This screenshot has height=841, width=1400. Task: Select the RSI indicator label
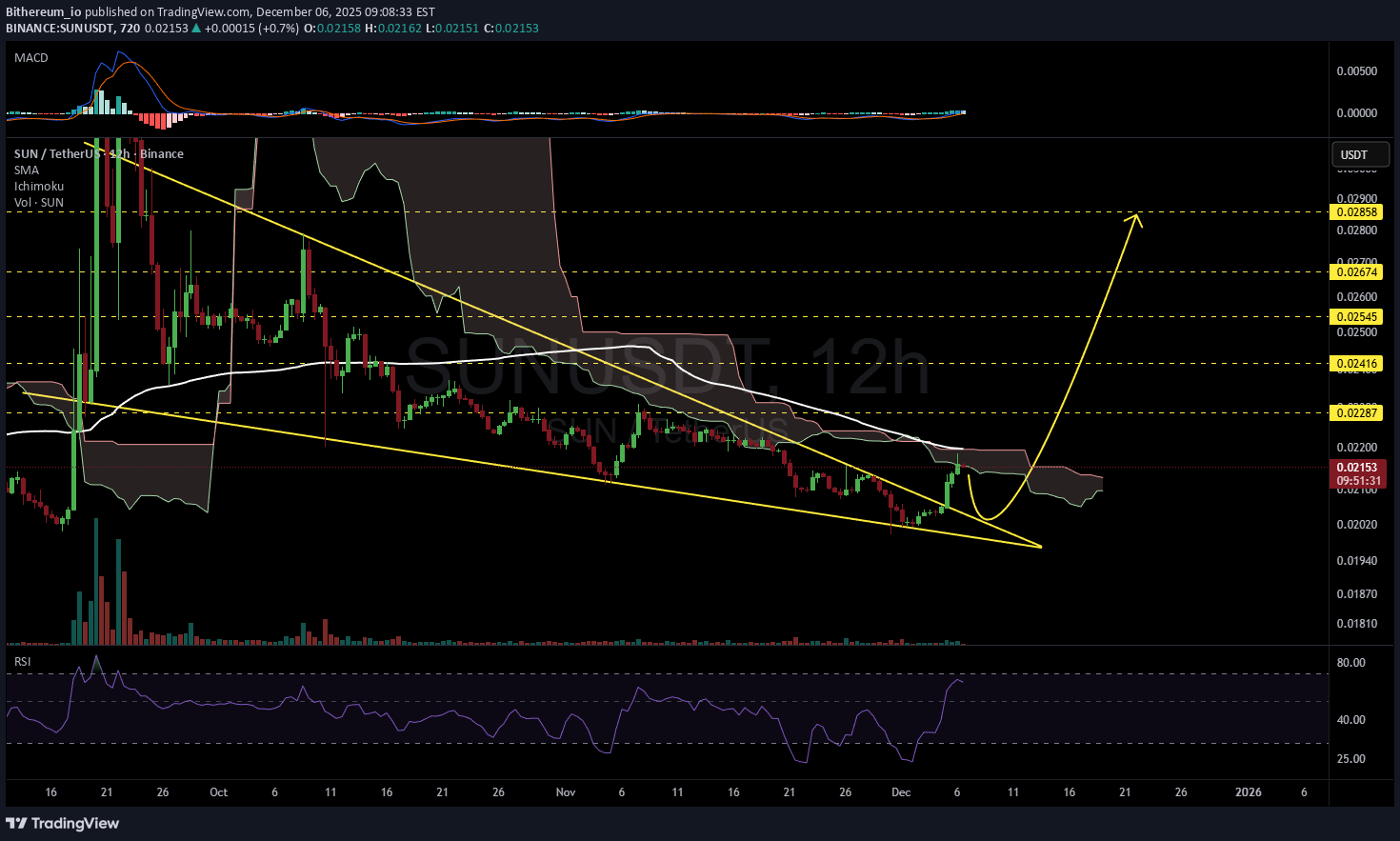pyautogui.click(x=22, y=661)
